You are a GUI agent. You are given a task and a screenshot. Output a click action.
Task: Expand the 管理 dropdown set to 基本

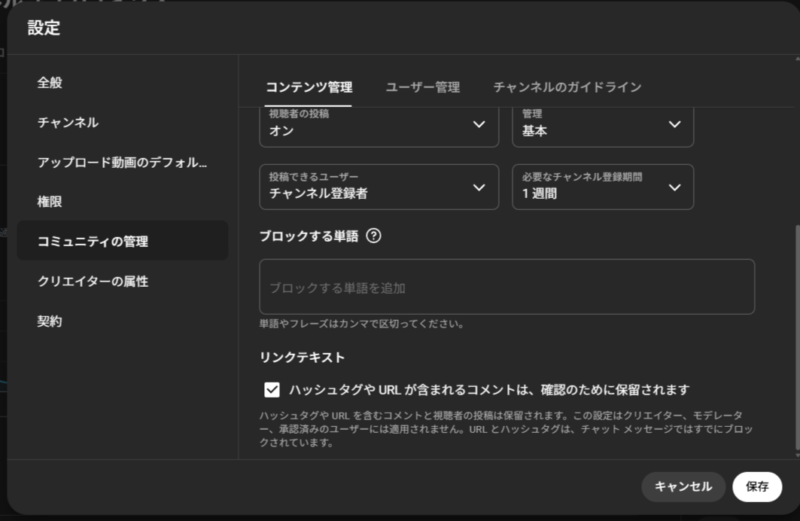click(603, 124)
